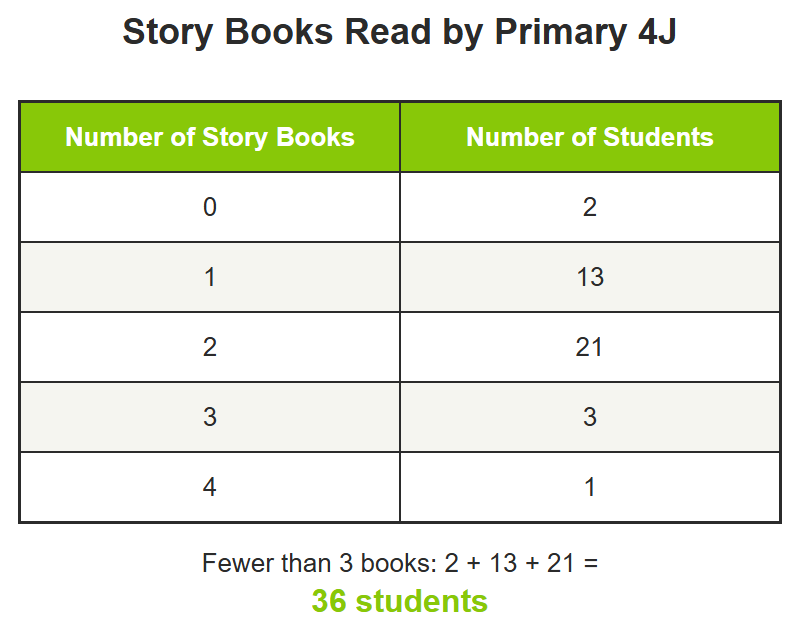Click the students cell showing 1
Screen dimensions: 800x630
pyautogui.click(x=590, y=487)
